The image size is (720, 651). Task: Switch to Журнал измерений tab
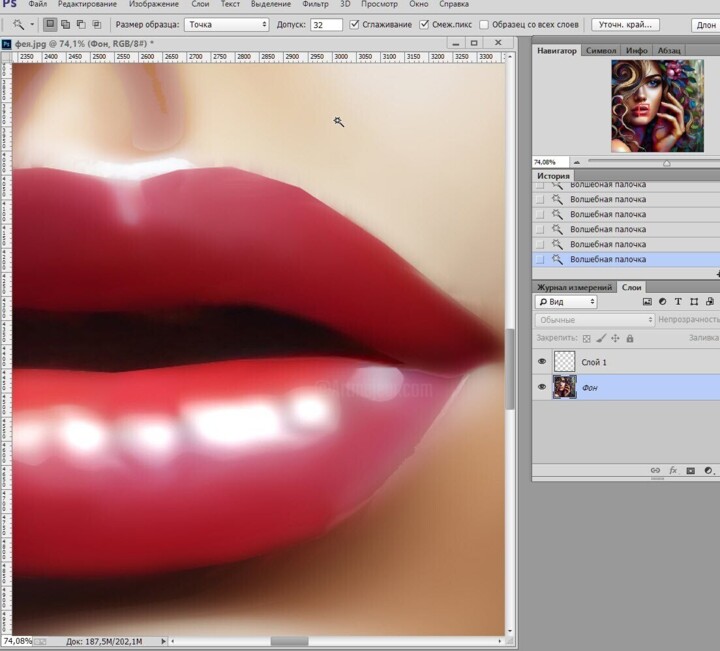click(574, 287)
